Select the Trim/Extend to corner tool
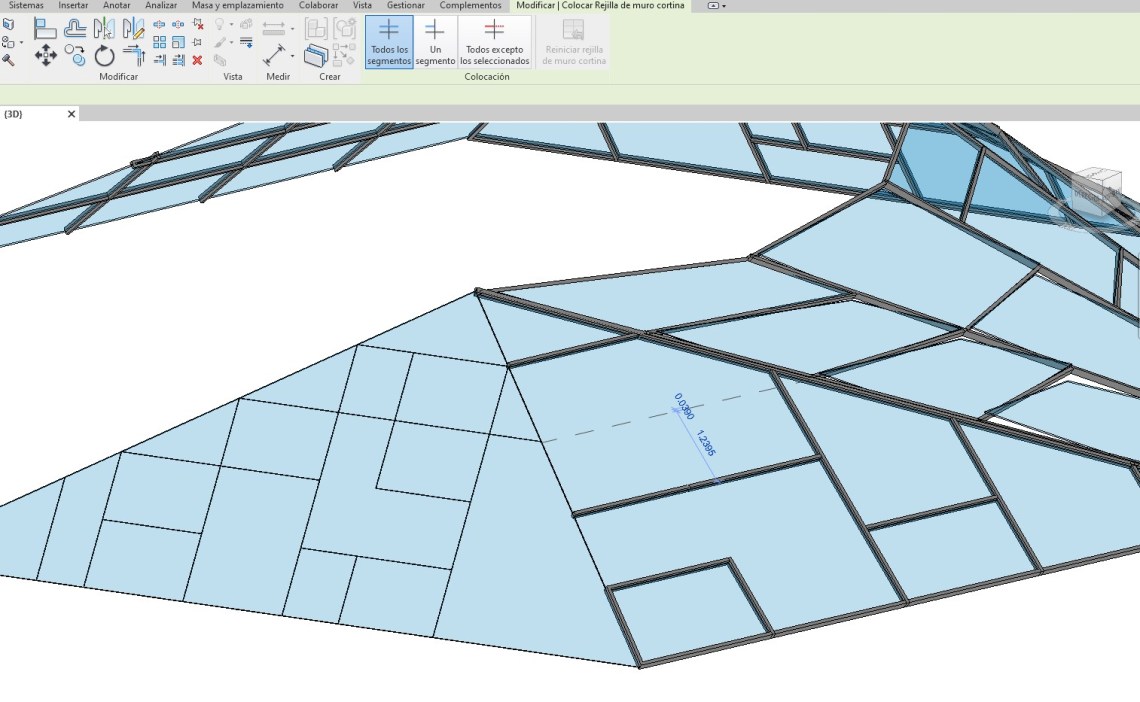 click(x=134, y=55)
